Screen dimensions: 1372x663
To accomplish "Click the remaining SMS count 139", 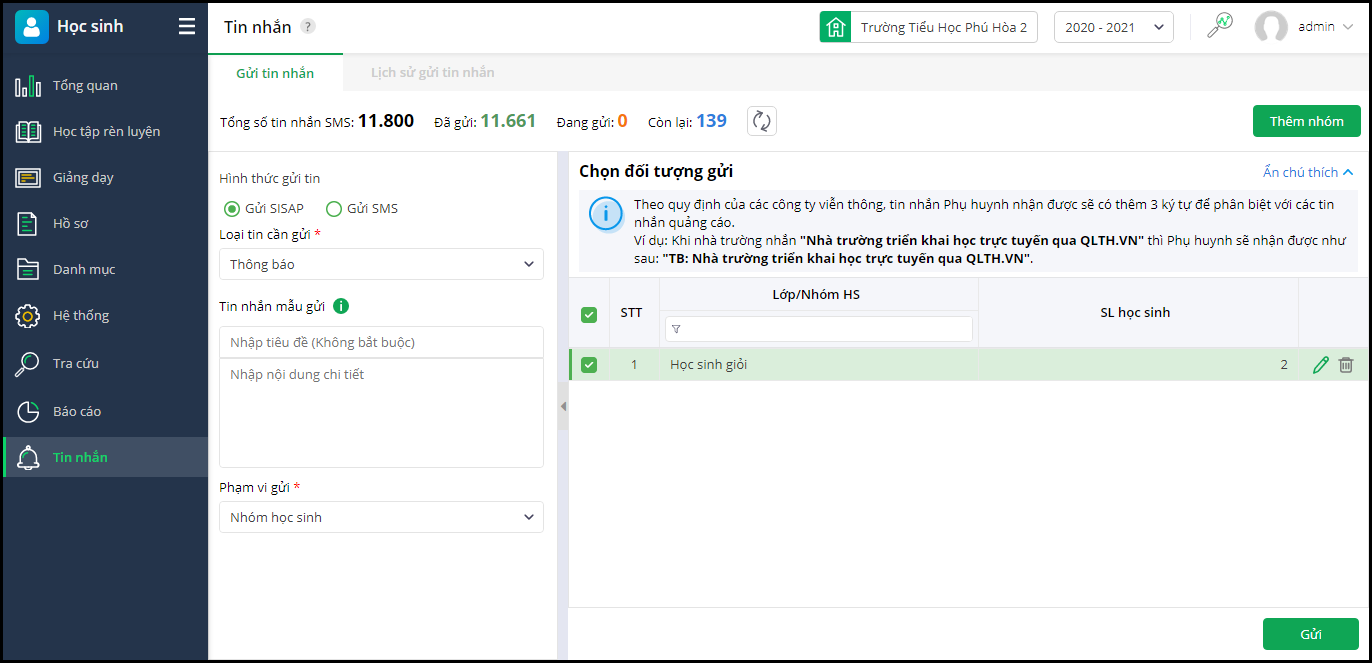I will click(x=711, y=121).
